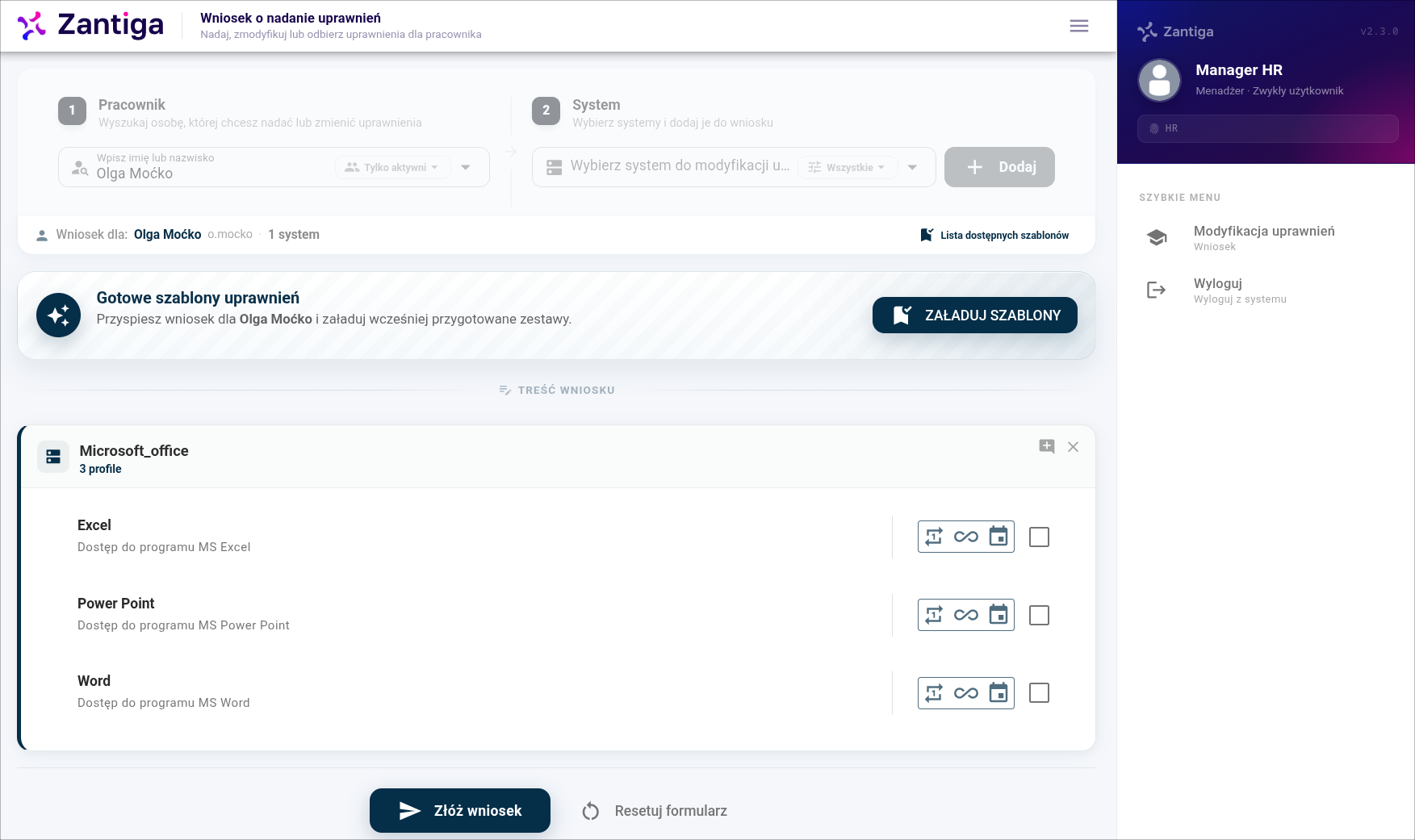Select infinite duration for Word

click(965, 693)
